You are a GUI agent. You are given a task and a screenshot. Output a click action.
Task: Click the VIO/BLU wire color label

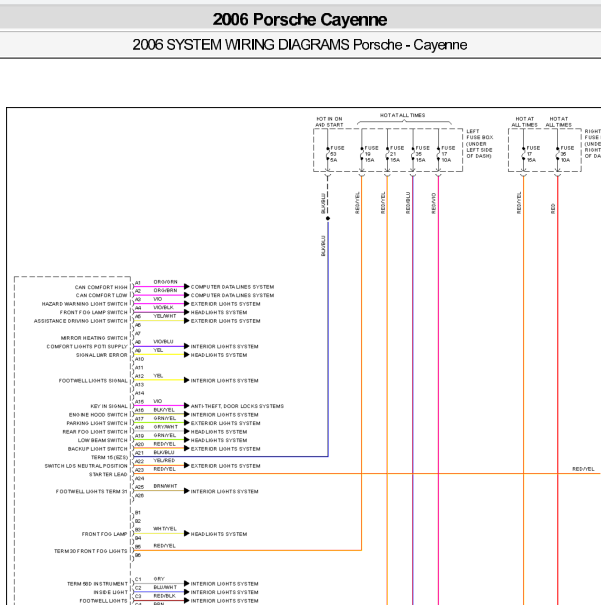pos(164,342)
